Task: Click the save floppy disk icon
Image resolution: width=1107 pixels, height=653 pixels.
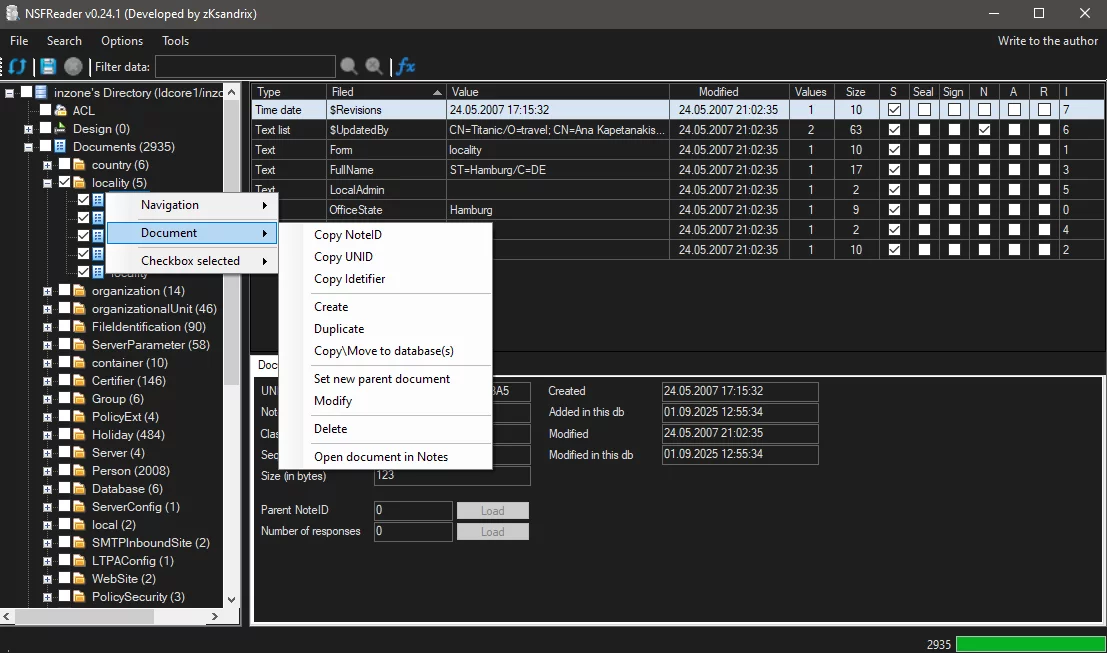Action: click(47, 67)
